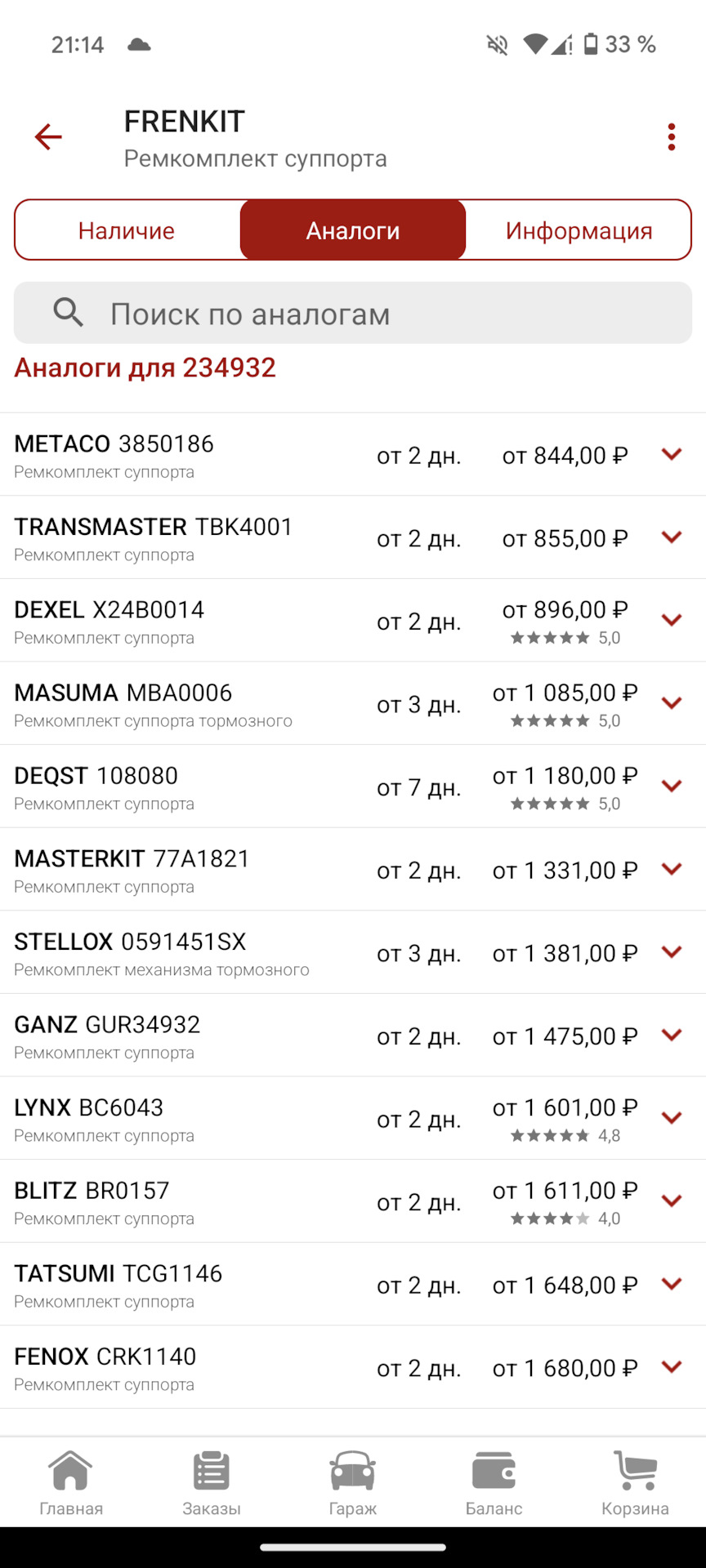Open DEXEL X24B0014 item
The width and height of the screenshot is (706, 1568).
point(353,621)
